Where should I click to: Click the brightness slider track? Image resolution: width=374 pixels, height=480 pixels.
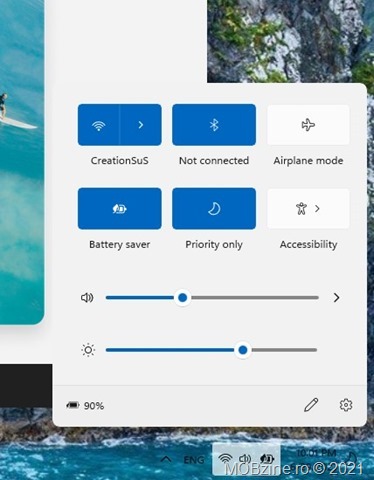click(211, 350)
